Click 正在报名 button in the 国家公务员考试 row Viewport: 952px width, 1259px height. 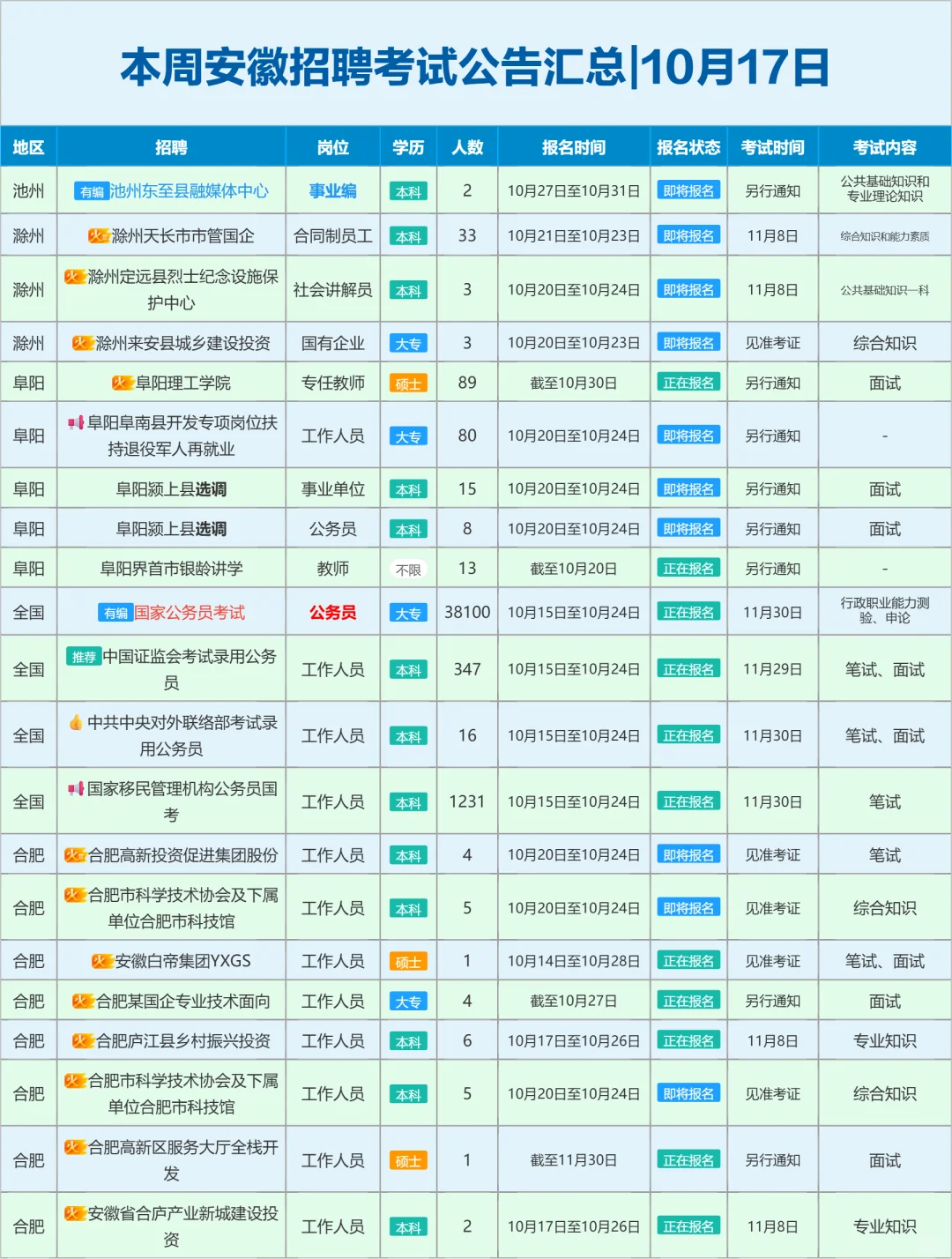[688, 612]
